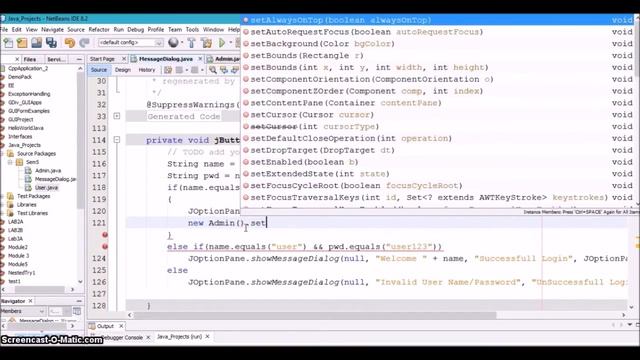Screen dimensions: 640x360
Task: Open the Profile menu
Action: tap(156, 30)
